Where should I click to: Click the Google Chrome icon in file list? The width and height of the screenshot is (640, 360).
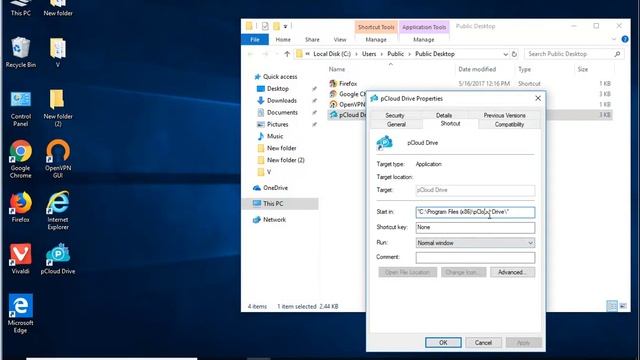click(333, 94)
